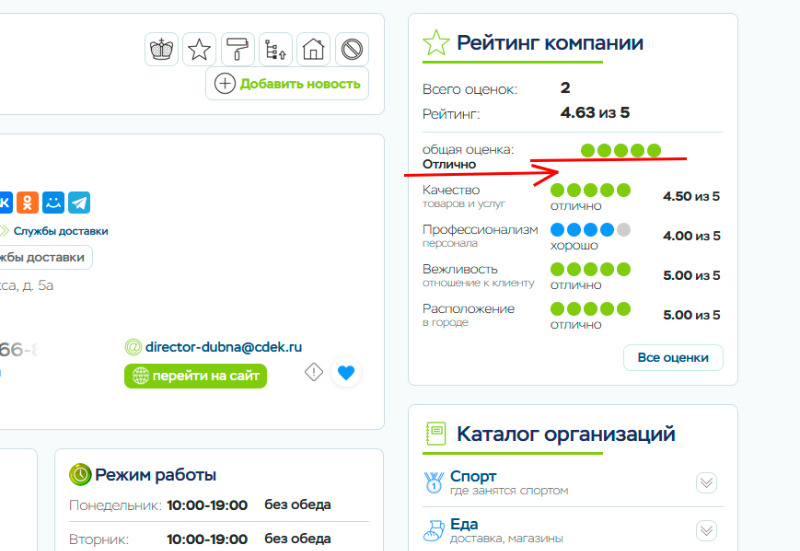Toggle the blue heart favorite button
Image resolution: width=800 pixels, height=551 pixels.
pos(346,373)
